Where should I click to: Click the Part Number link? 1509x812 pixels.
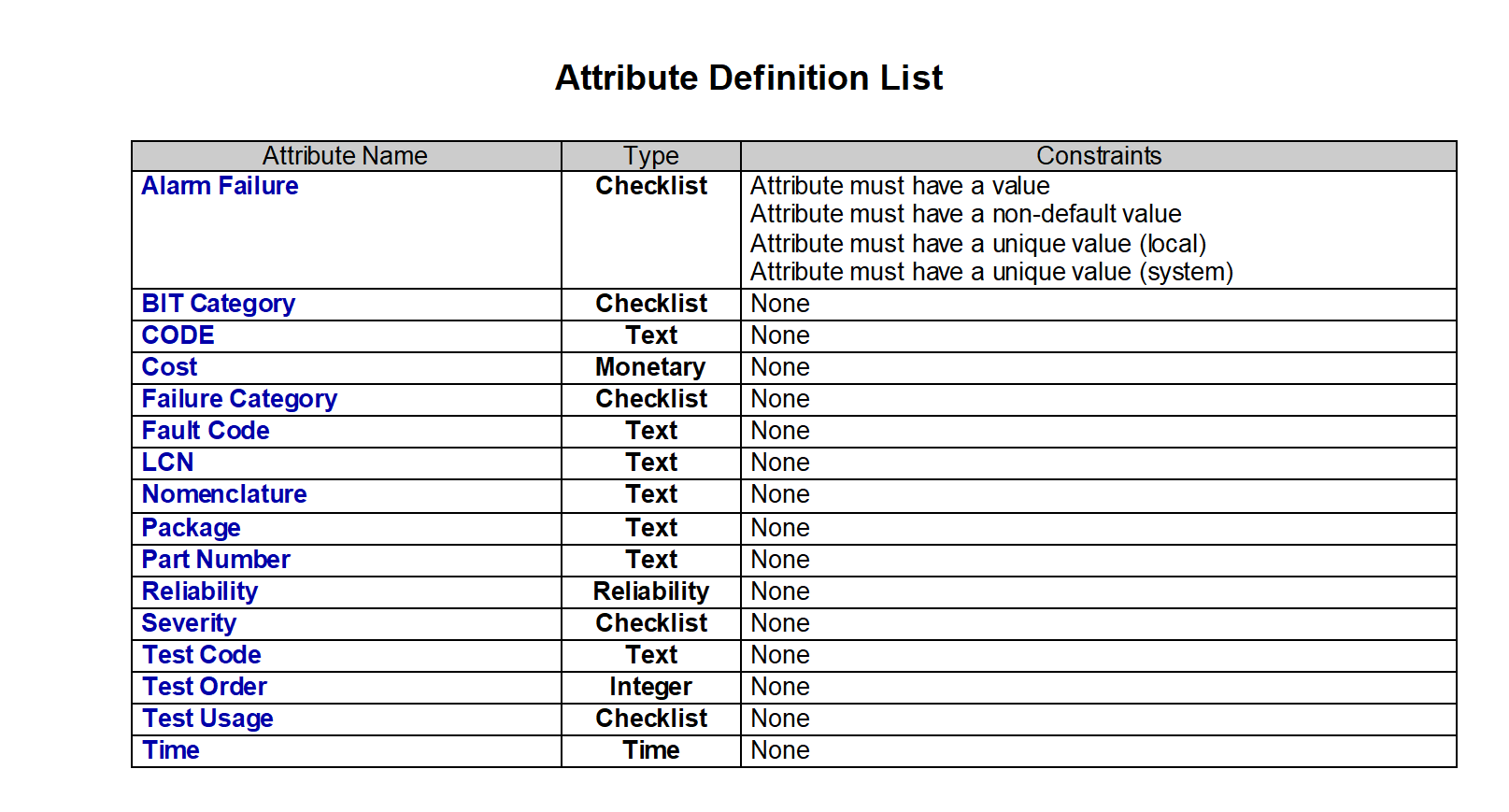[x=216, y=560]
